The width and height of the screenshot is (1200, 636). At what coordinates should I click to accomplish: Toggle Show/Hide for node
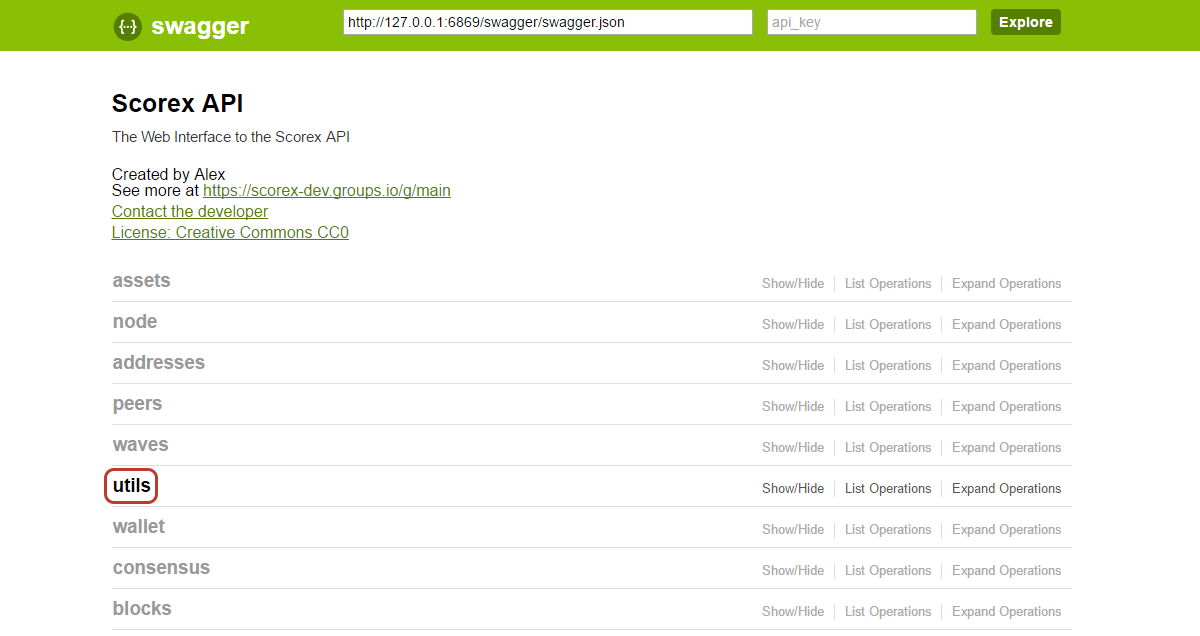pyautogui.click(x=793, y=324)
